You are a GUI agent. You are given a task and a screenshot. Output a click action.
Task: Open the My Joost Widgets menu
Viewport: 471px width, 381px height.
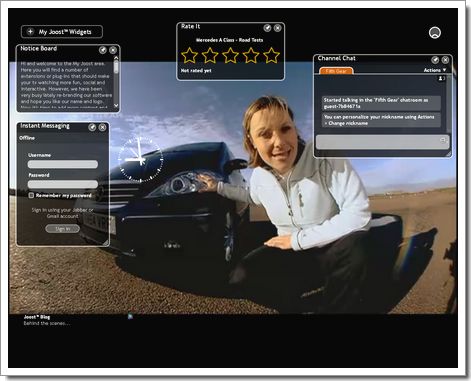point(62,32)
